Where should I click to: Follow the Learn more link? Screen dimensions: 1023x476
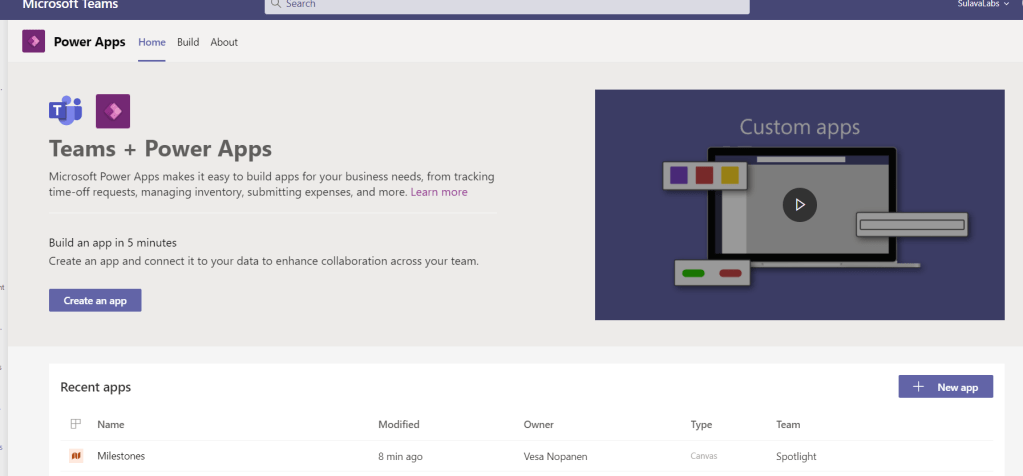(438, 192)
